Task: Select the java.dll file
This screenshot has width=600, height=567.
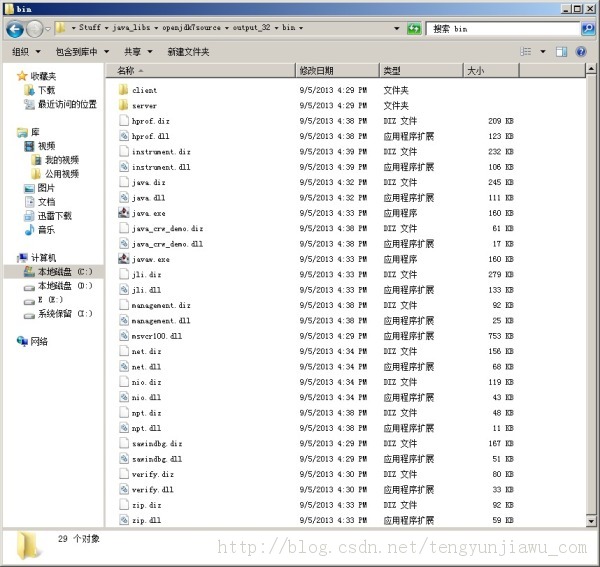Action: click(x=148, y=197)
